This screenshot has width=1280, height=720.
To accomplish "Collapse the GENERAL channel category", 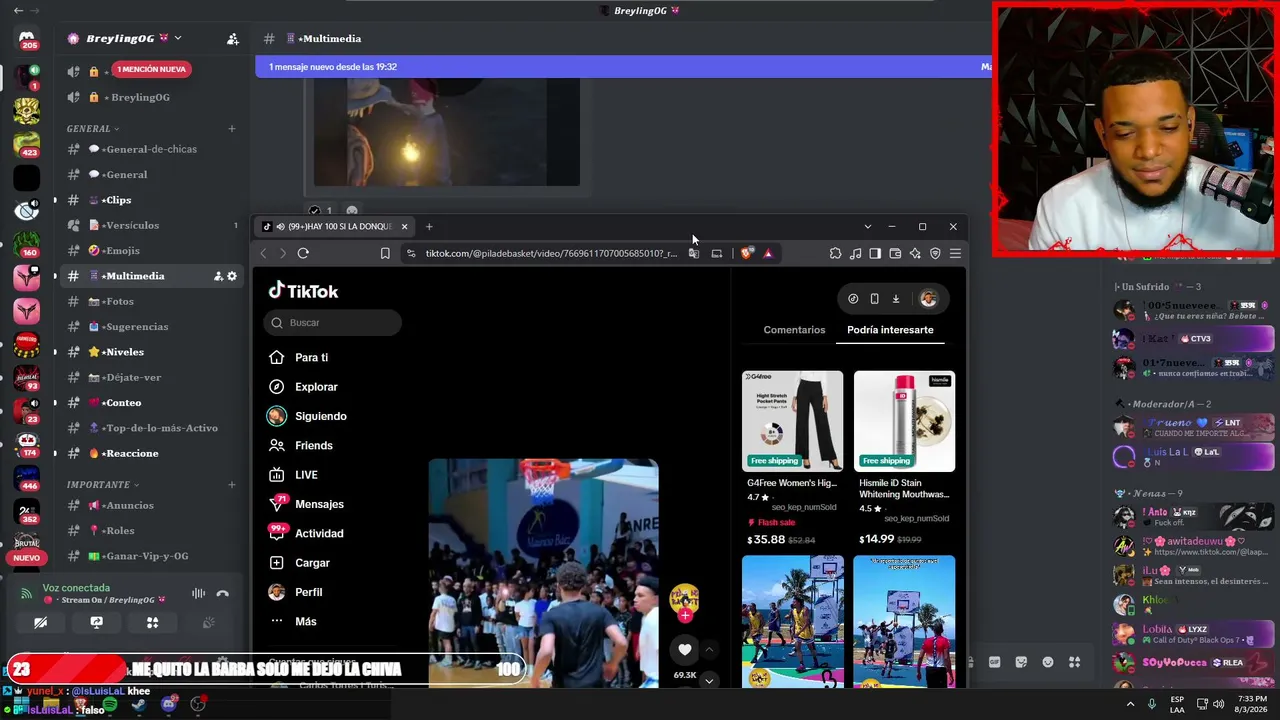I will pyautogui.click(x=93, y=128).
